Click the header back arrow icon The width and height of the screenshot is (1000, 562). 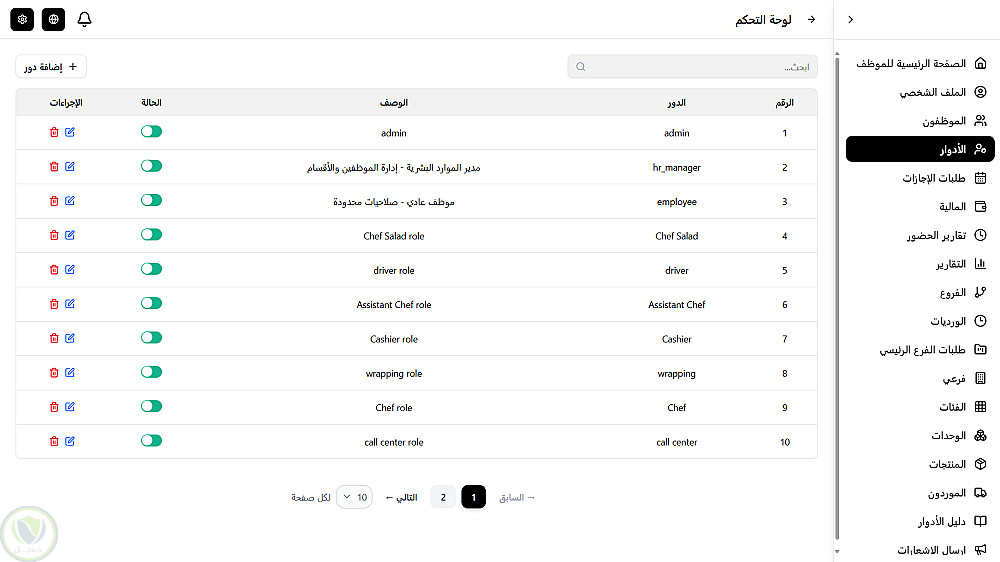(812, 20)
